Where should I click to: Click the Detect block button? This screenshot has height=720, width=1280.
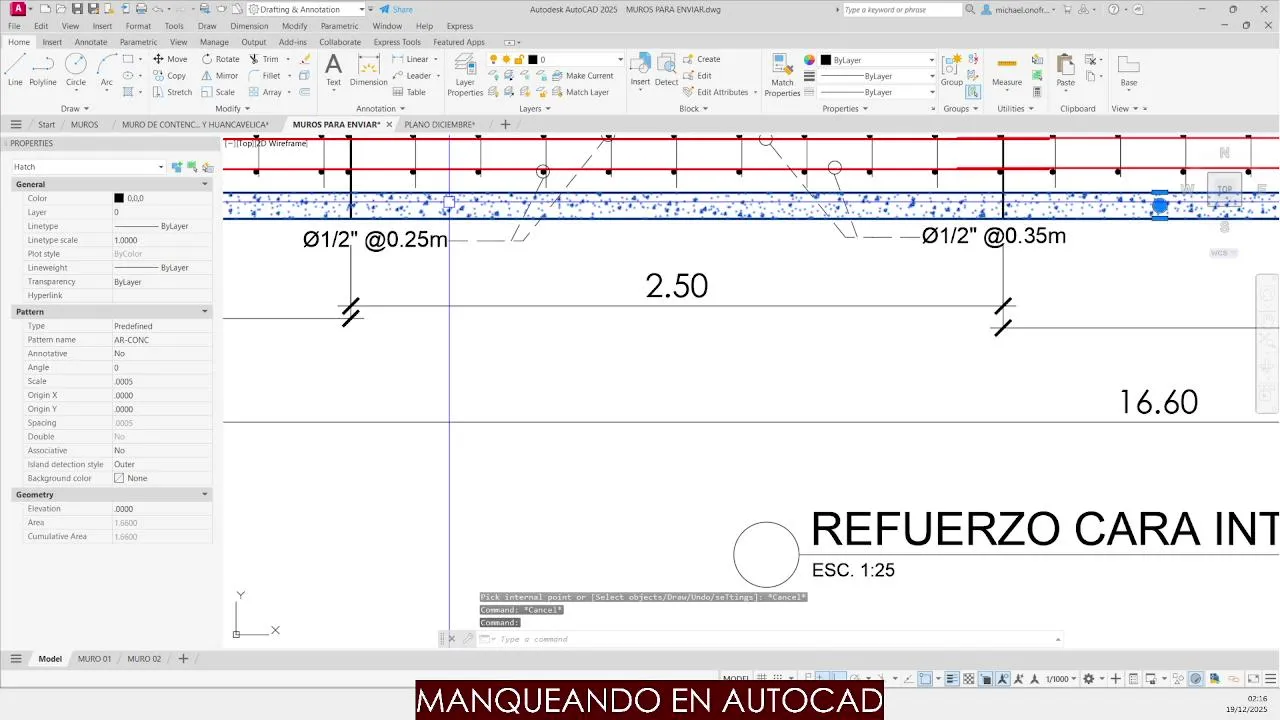point(667,69)
